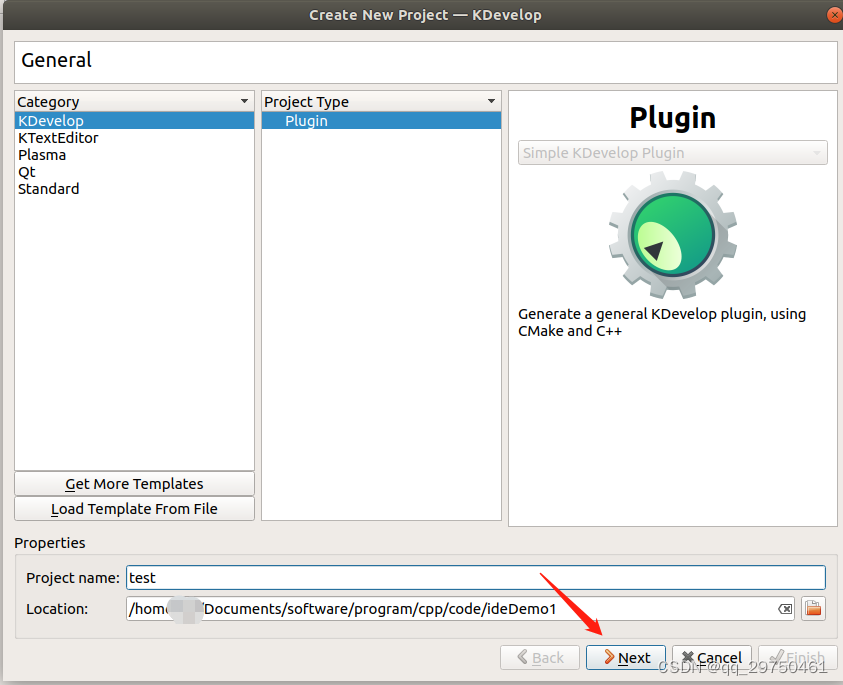The width and height of the screenshot is (843, 685).
Task: Clear the Location field with its clear icon
Action: [785, 609]
